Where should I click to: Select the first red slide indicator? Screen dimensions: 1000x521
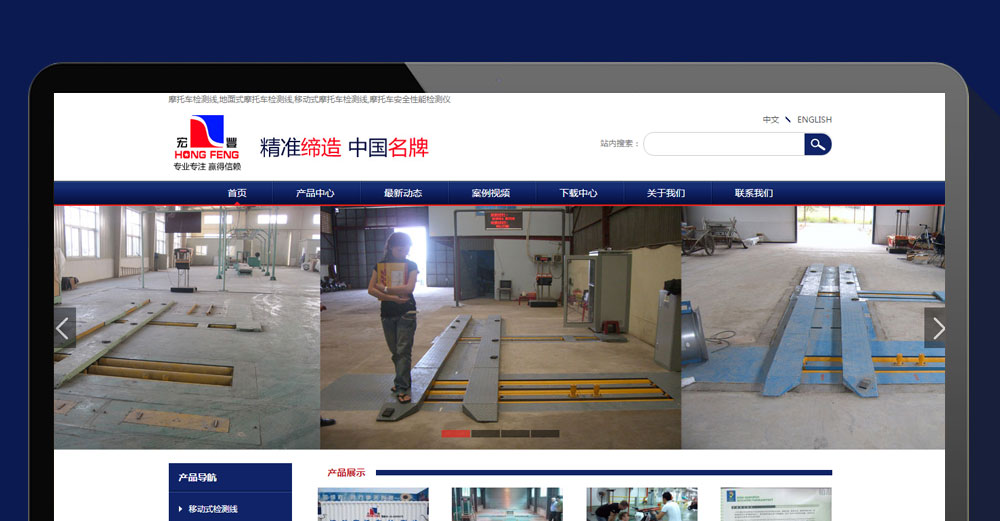455,434
